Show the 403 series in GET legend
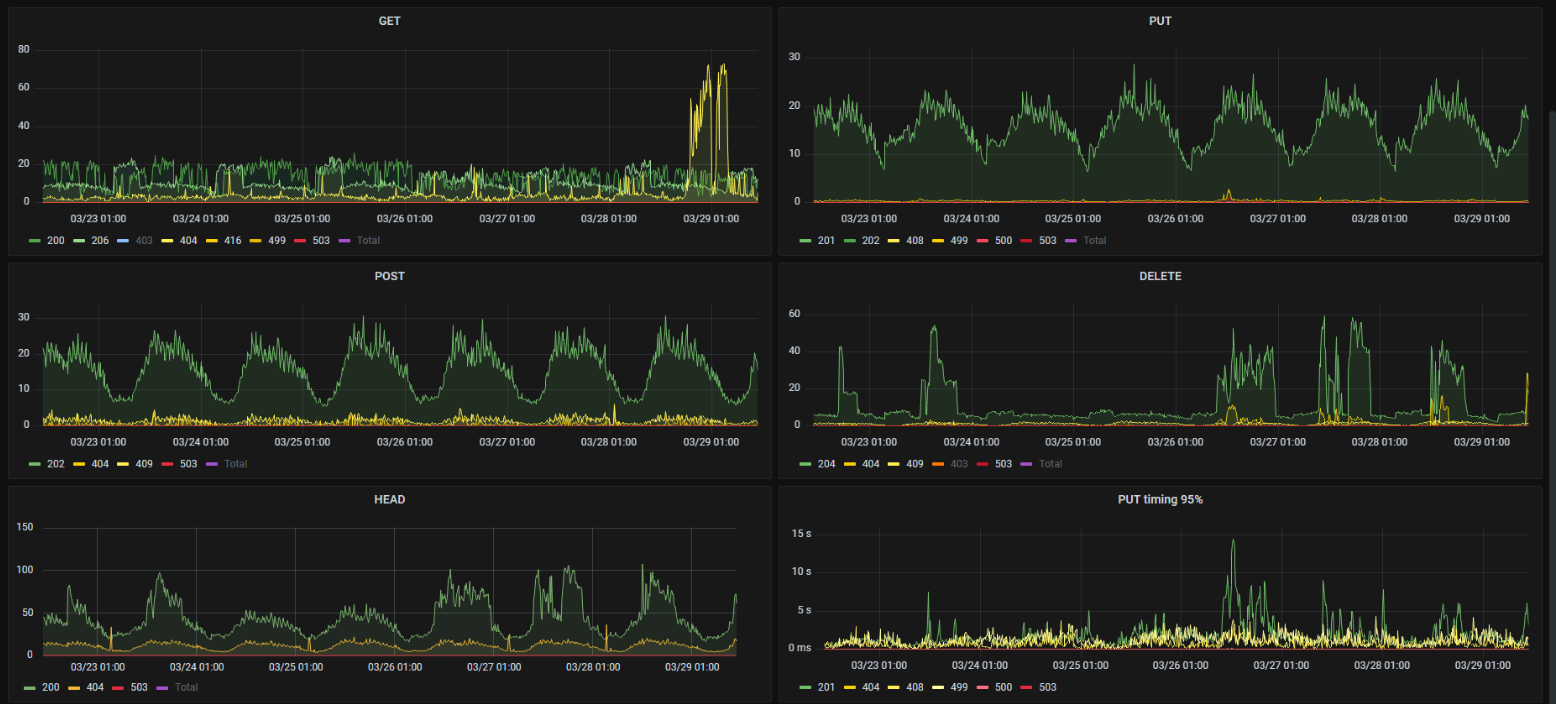 coord(145,240)
